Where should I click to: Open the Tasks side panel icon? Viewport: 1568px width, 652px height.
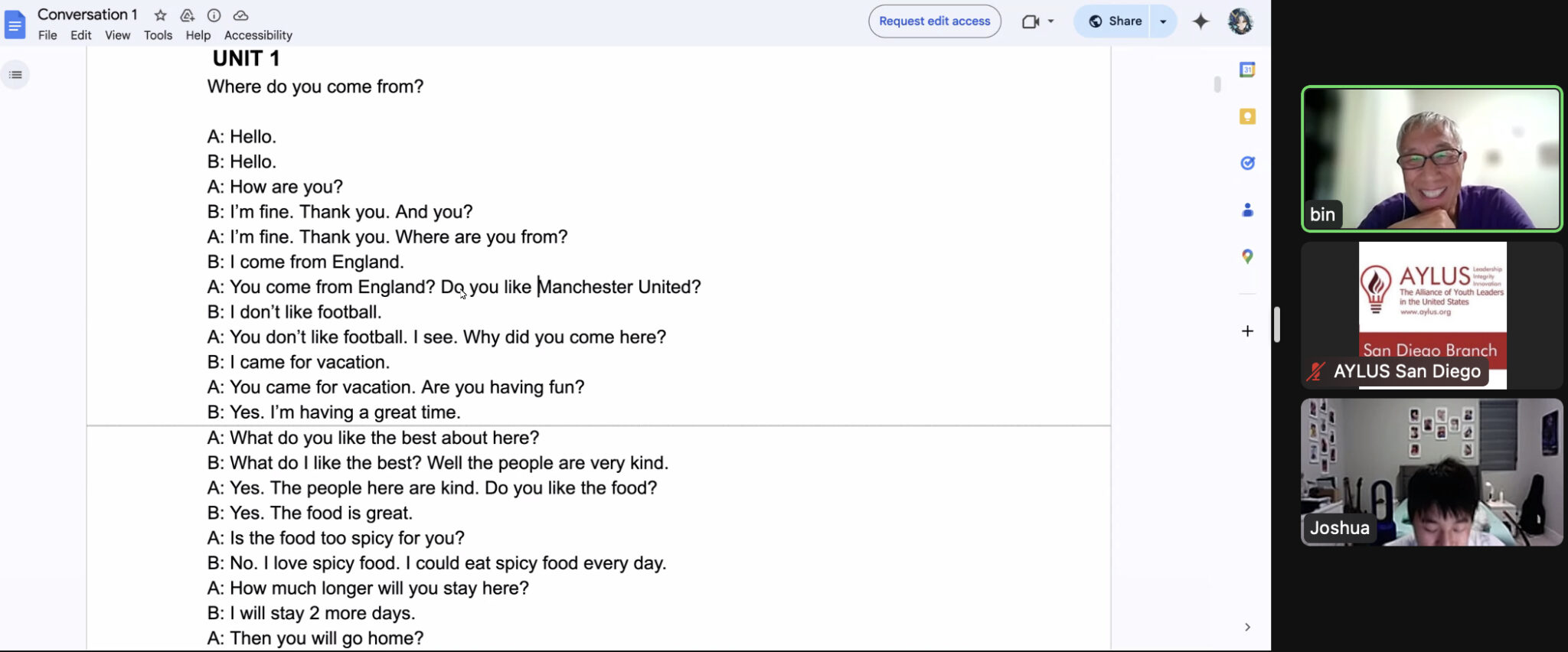[x=1247, y=163]
